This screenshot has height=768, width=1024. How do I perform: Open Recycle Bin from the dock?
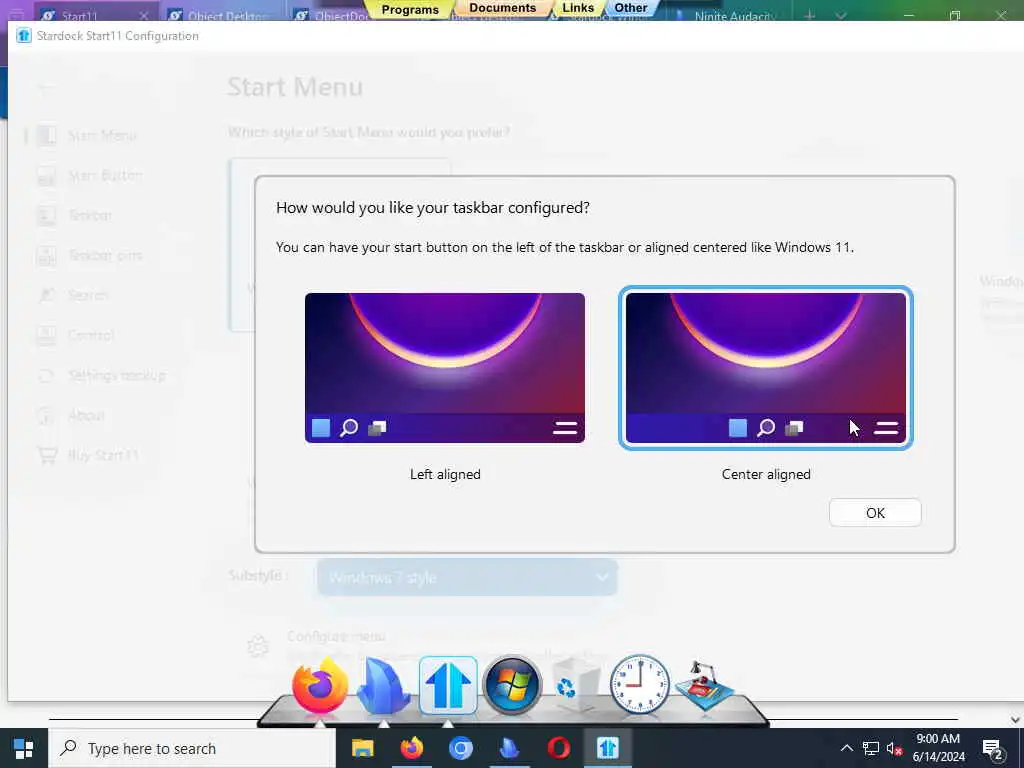point(575,685)
